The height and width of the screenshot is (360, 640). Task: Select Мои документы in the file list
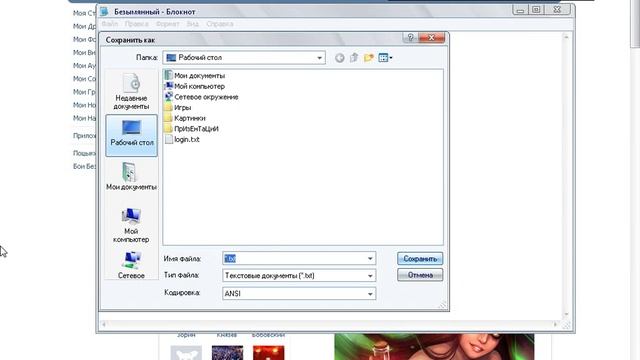tap(195, 76)
